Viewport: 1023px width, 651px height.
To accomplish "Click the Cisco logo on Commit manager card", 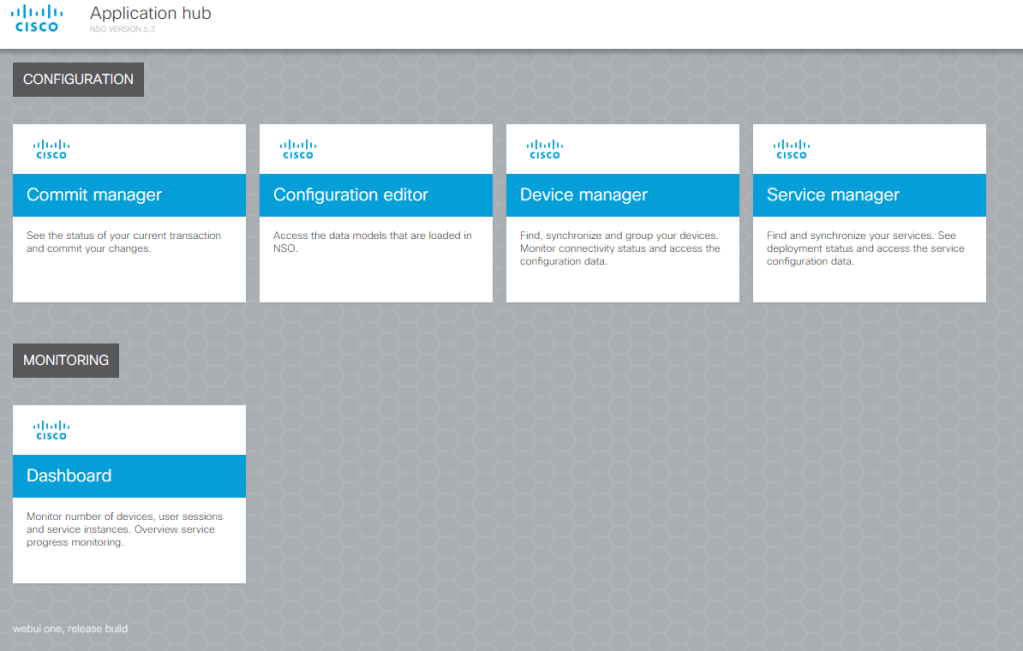I will (51, 149).
